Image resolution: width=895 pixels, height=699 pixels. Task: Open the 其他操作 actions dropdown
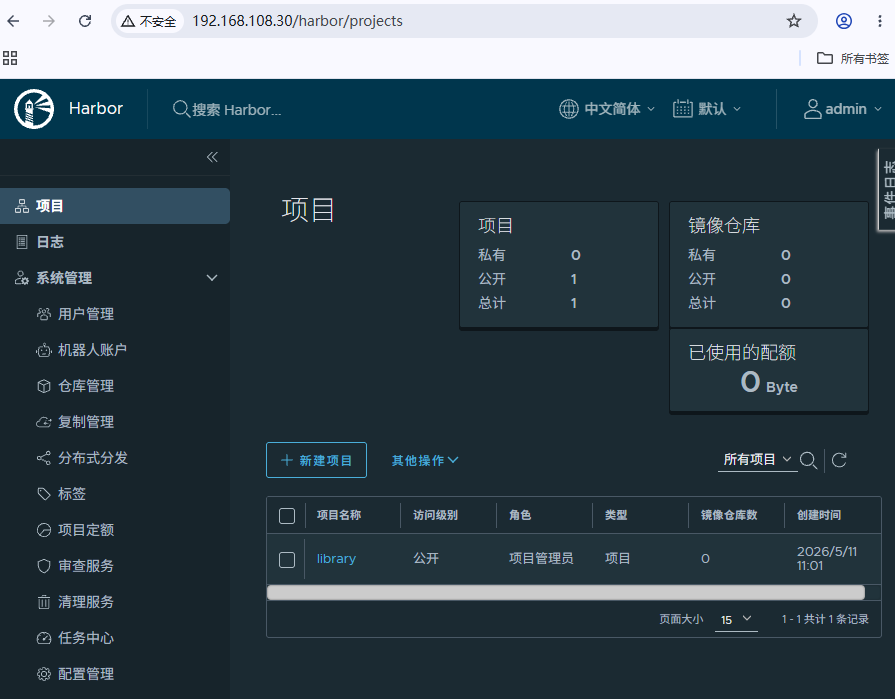[x=425, y=460]
